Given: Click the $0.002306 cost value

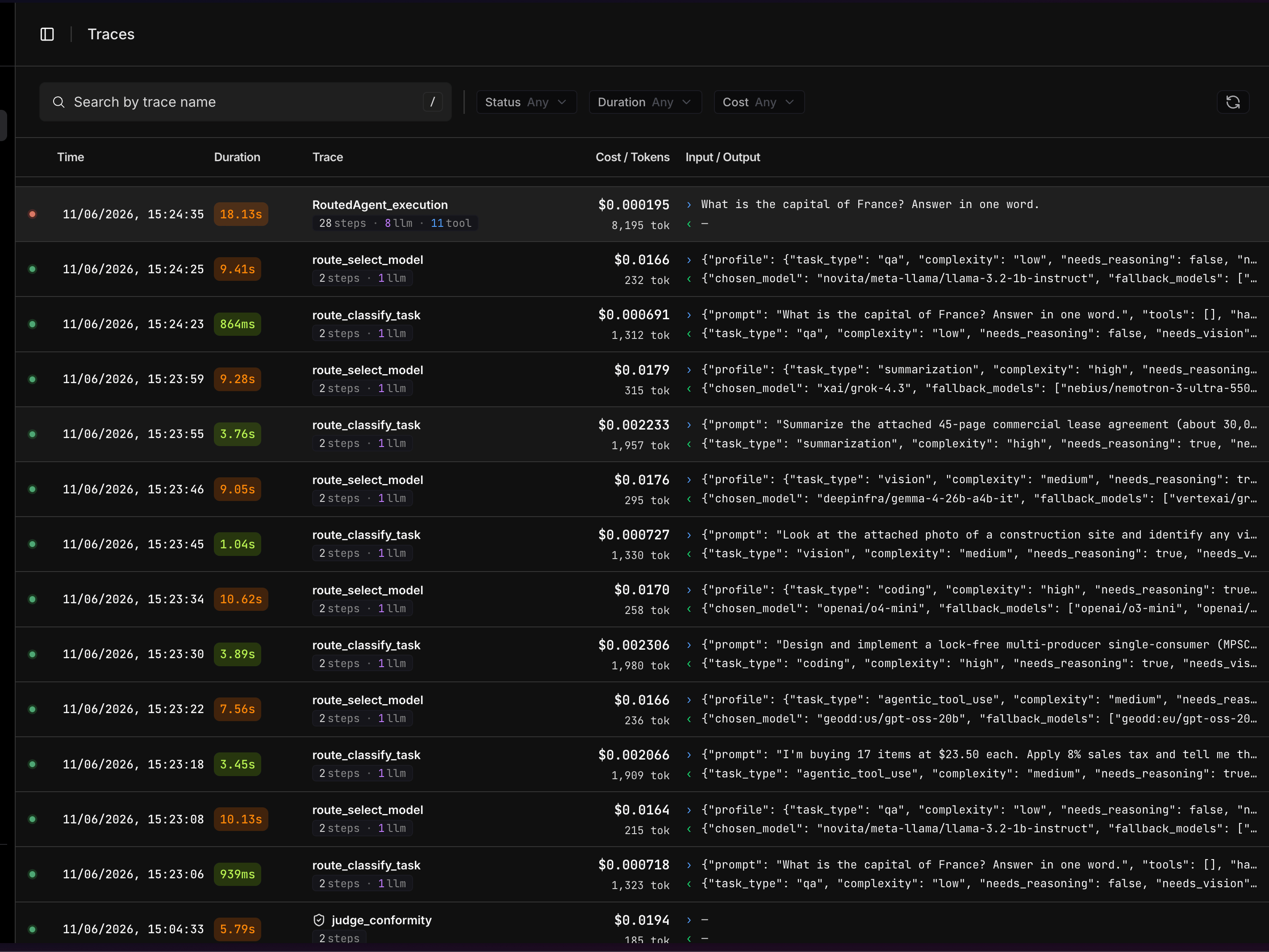Looking at the screenshot, I should (634, 645).
